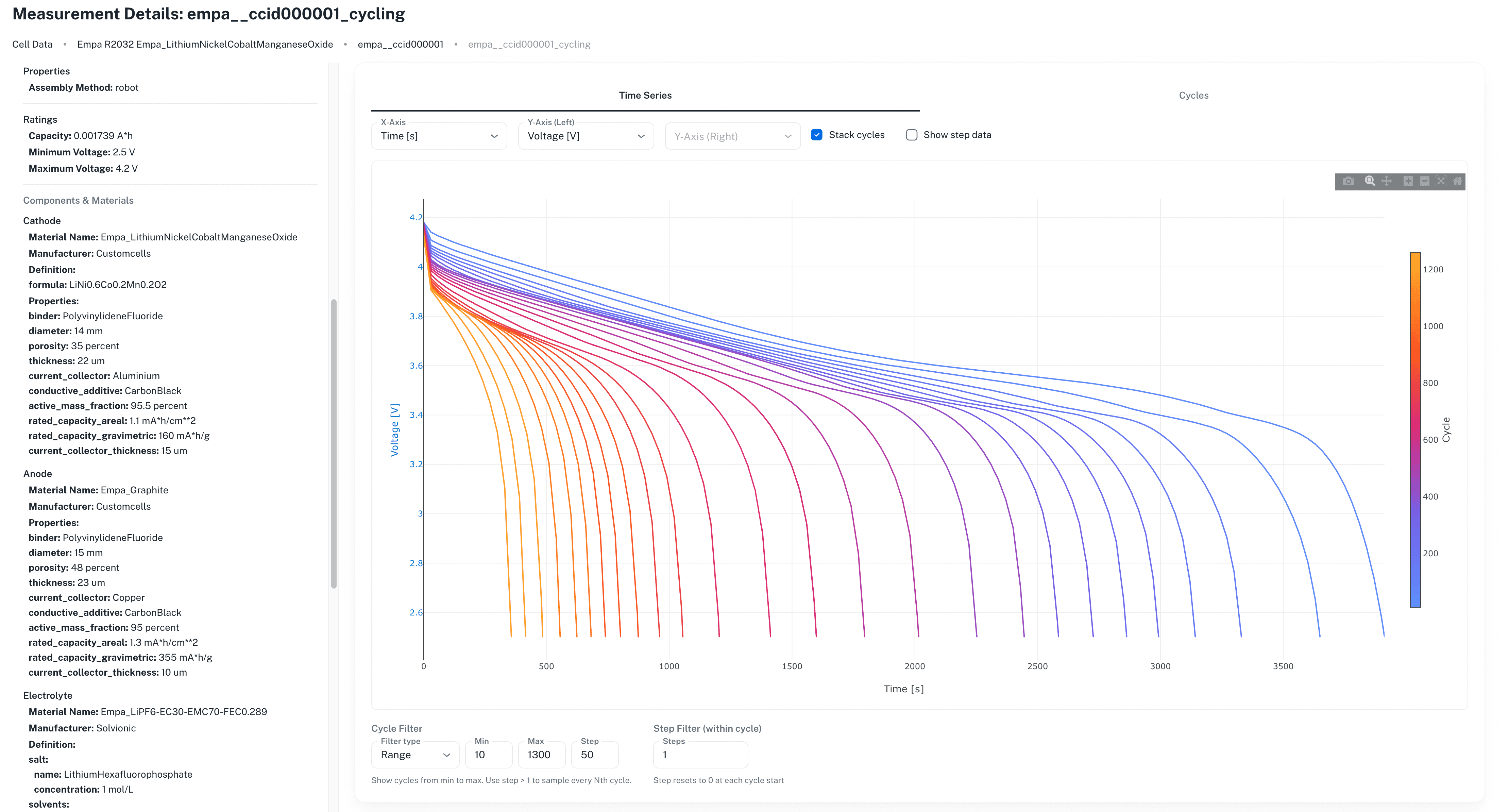Click the plot Zoom out icon

[1425, 181]
